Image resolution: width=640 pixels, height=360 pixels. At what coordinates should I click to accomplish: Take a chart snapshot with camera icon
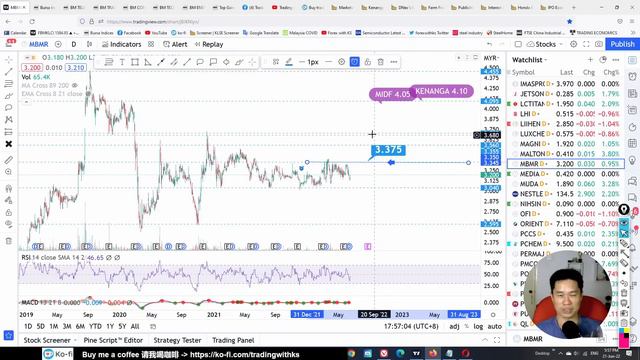click(x=598, y=44)
